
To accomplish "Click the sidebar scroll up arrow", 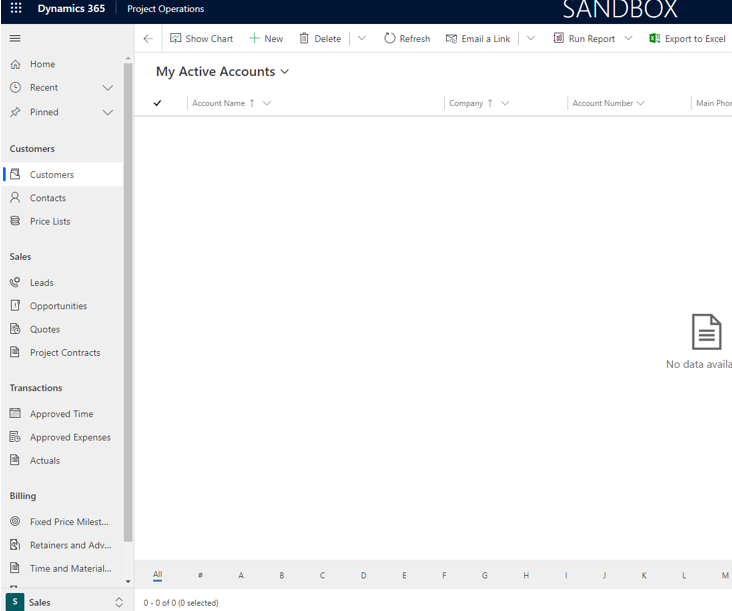I will [128, 58].
